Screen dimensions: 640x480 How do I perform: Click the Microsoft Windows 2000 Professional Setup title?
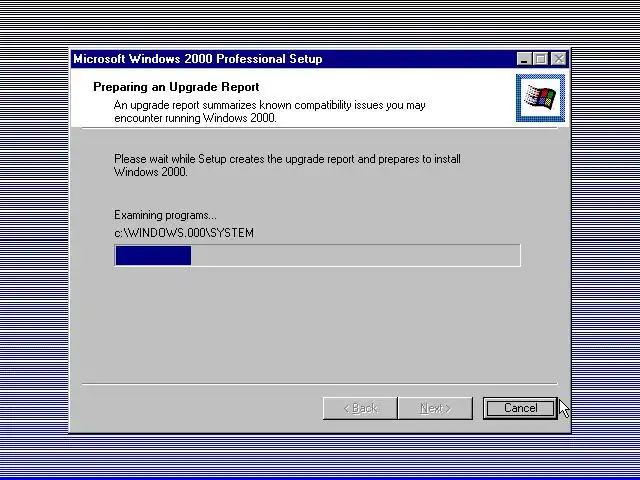point(198,59)
